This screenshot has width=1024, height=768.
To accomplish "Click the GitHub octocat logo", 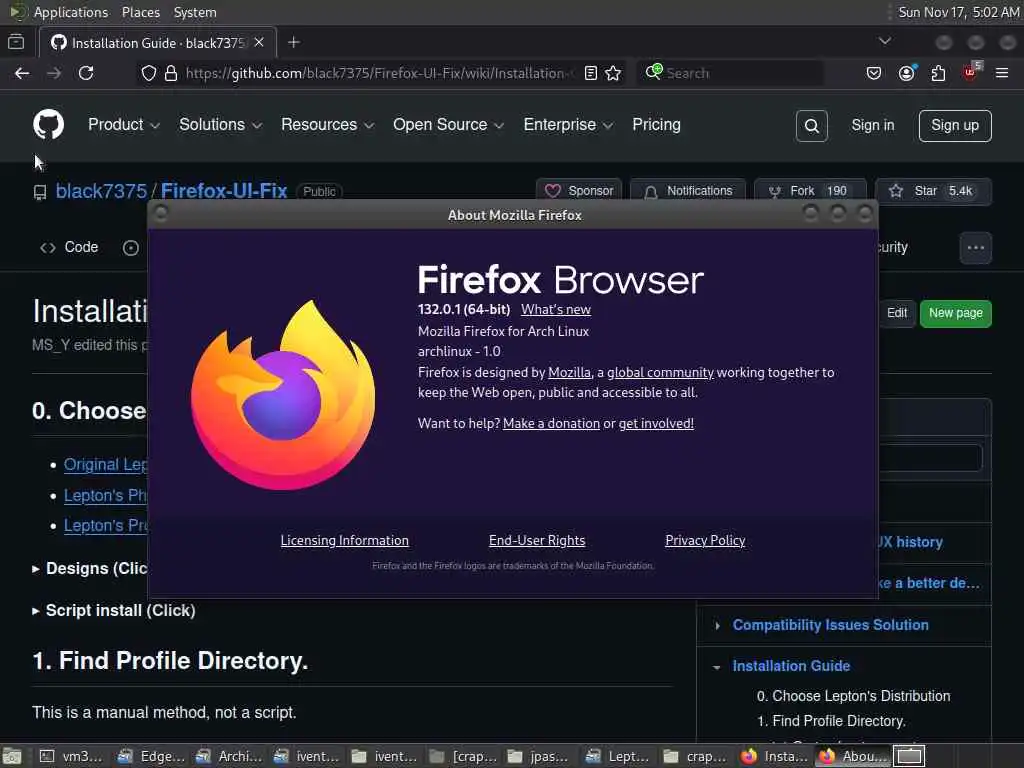I will [48, 124].
